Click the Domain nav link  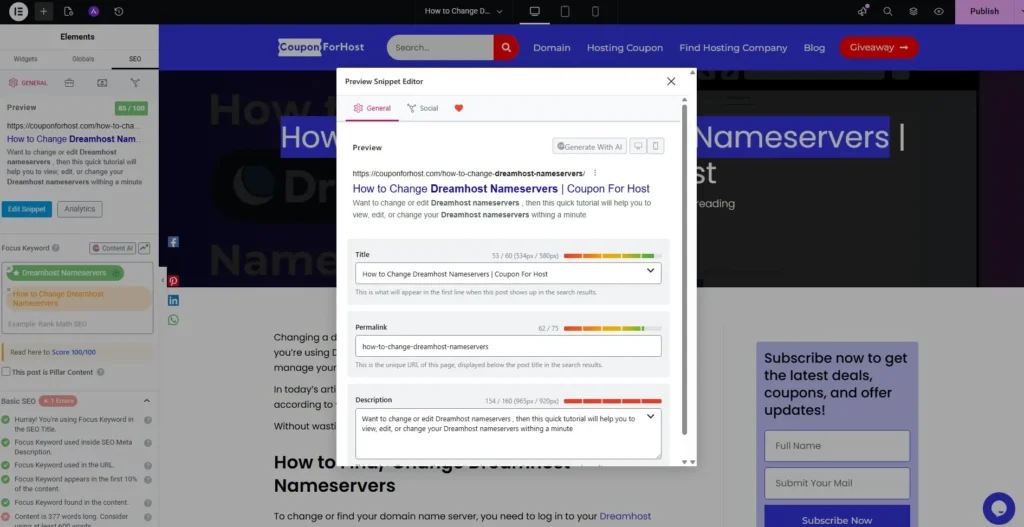tap(552, 48)
